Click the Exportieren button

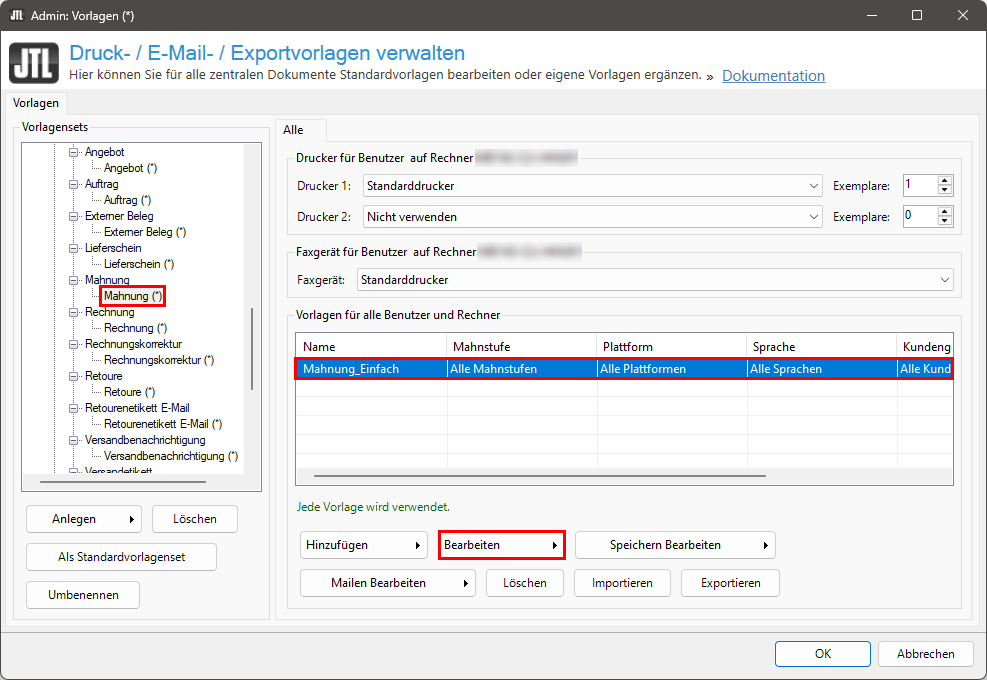point(730,583)
